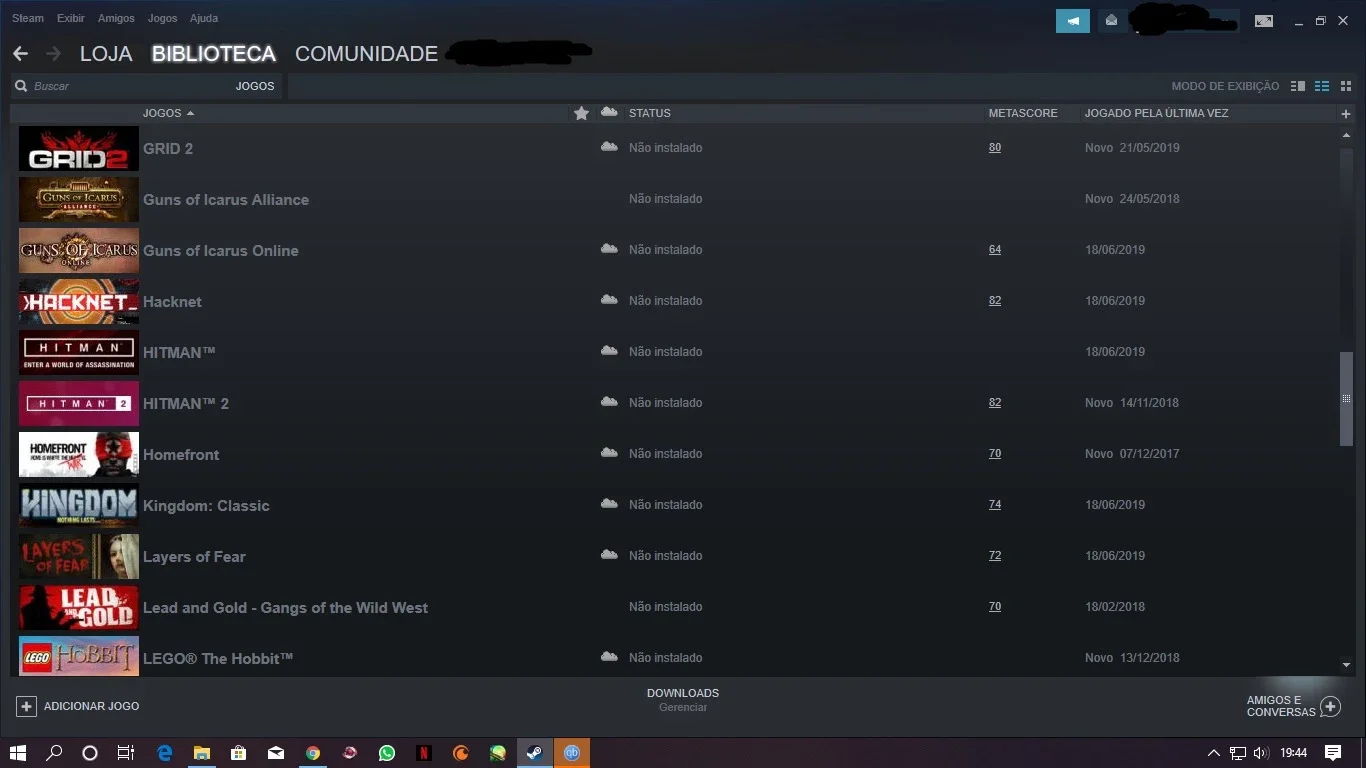Open Crunchyroll from the taskbar
Image resolution: width=1366 pixels, height=768 pixels.
[461, 753]
